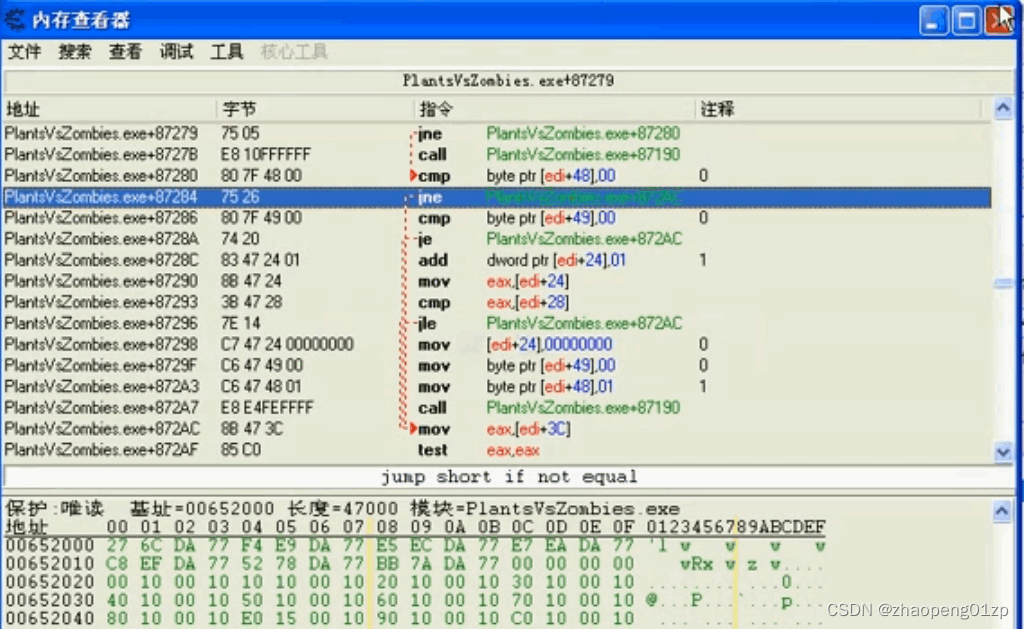Screen dimensions: 1024x629
Task: Click 'jump short if not equal' description
Action: (509, 477)
